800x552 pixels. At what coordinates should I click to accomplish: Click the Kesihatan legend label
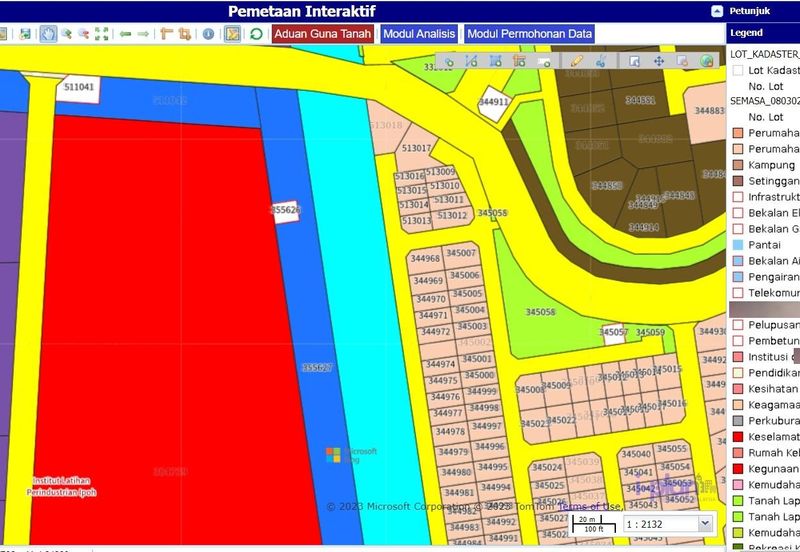click(773, 389)
